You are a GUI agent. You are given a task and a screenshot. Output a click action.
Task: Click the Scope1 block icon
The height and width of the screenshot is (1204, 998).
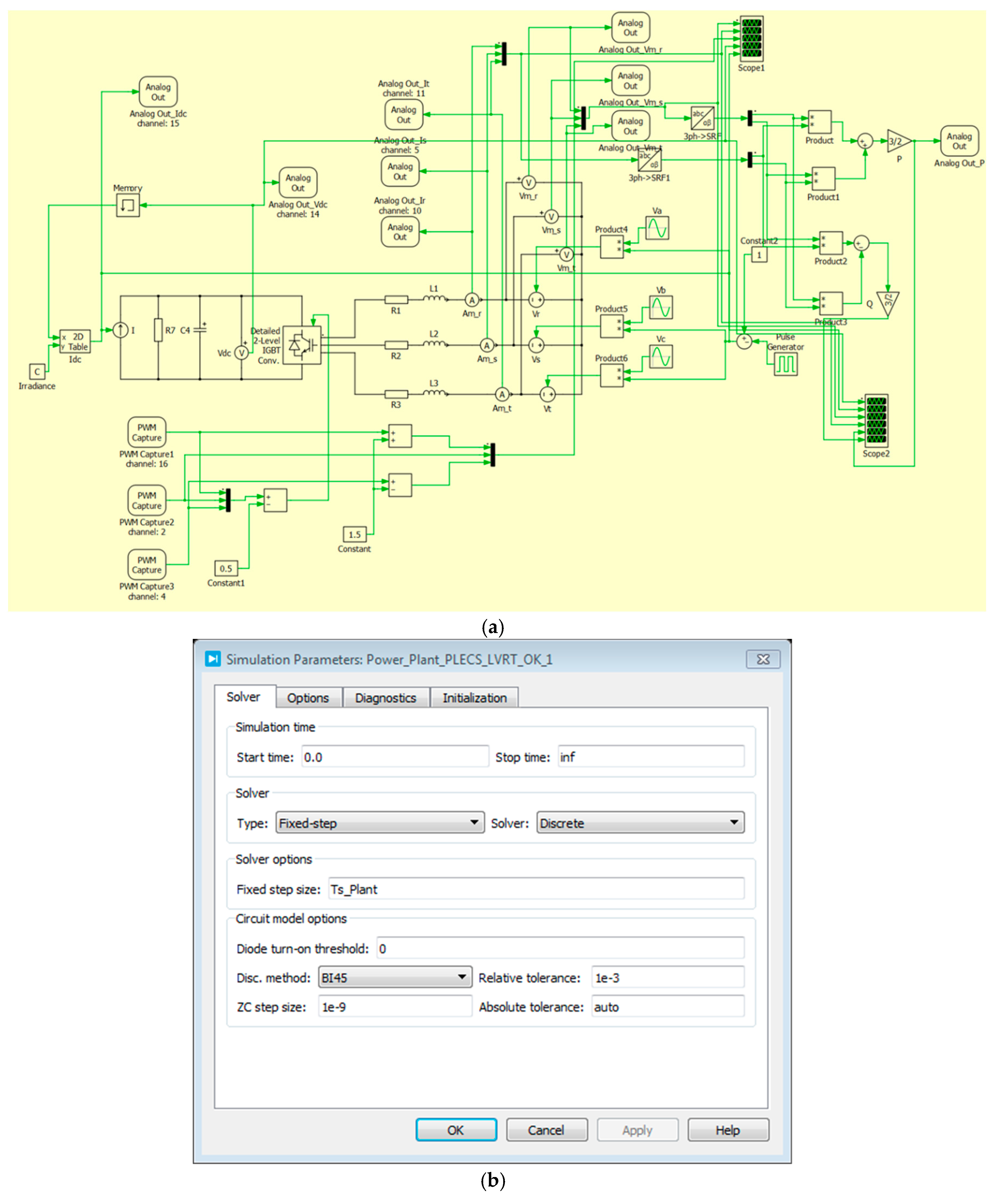tap(751, 38)
